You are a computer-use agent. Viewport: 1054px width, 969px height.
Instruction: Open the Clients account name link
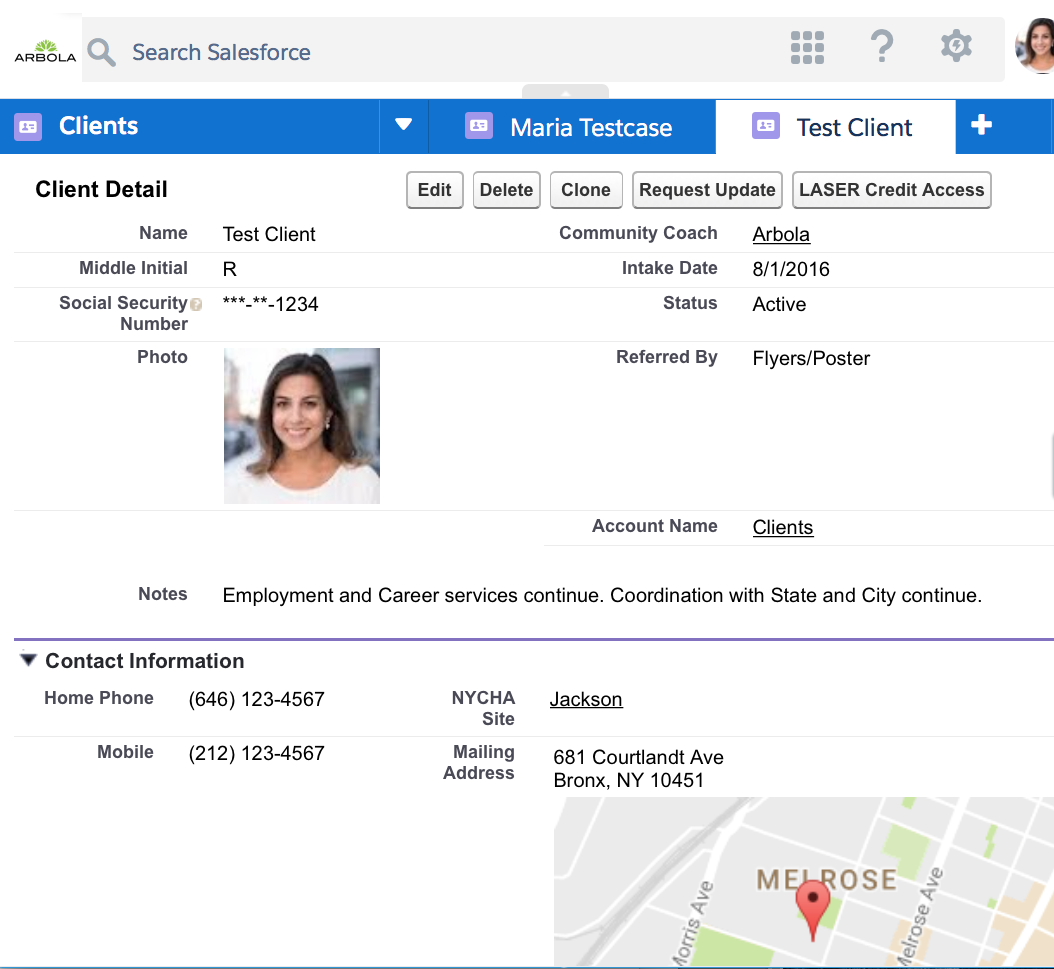click(782, 528)
